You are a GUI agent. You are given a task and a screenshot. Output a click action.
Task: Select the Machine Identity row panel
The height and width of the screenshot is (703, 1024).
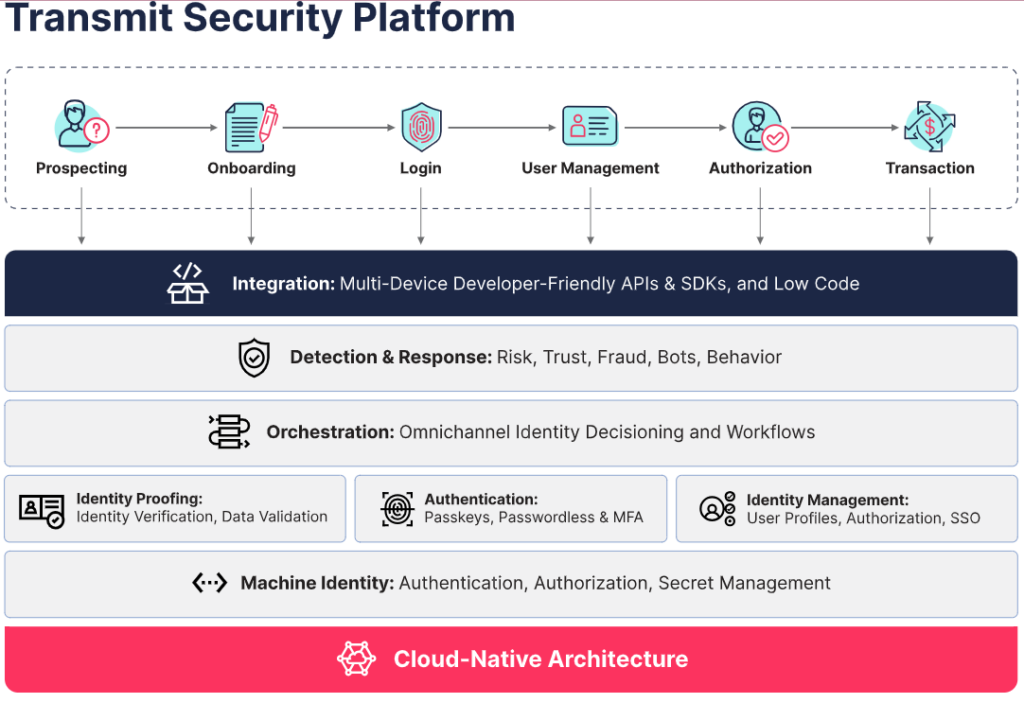click(512, 583)
